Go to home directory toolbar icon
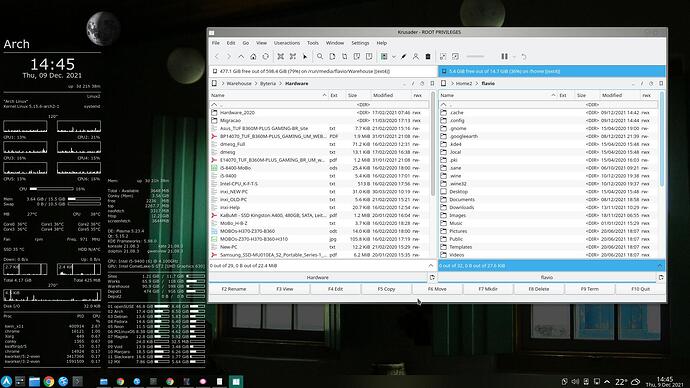This screenshot has width=690, height=388. tap(253, 57)
